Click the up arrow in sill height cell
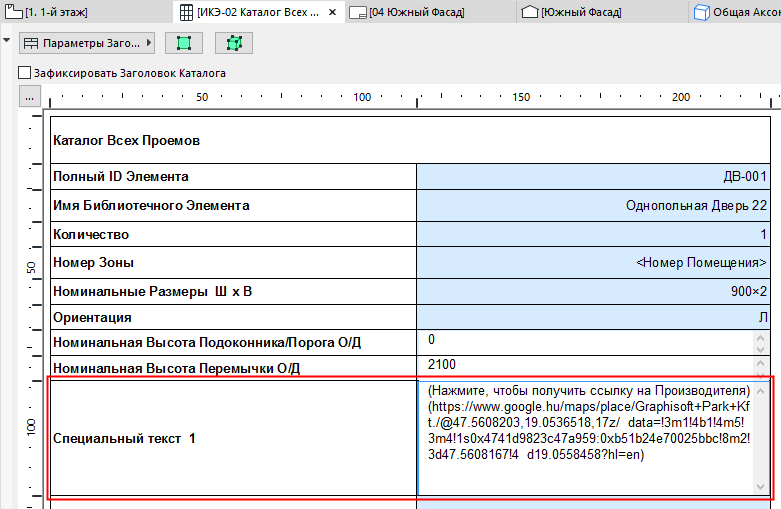Image resolution: width=781 pixels, height=509 pixels. 760,337
